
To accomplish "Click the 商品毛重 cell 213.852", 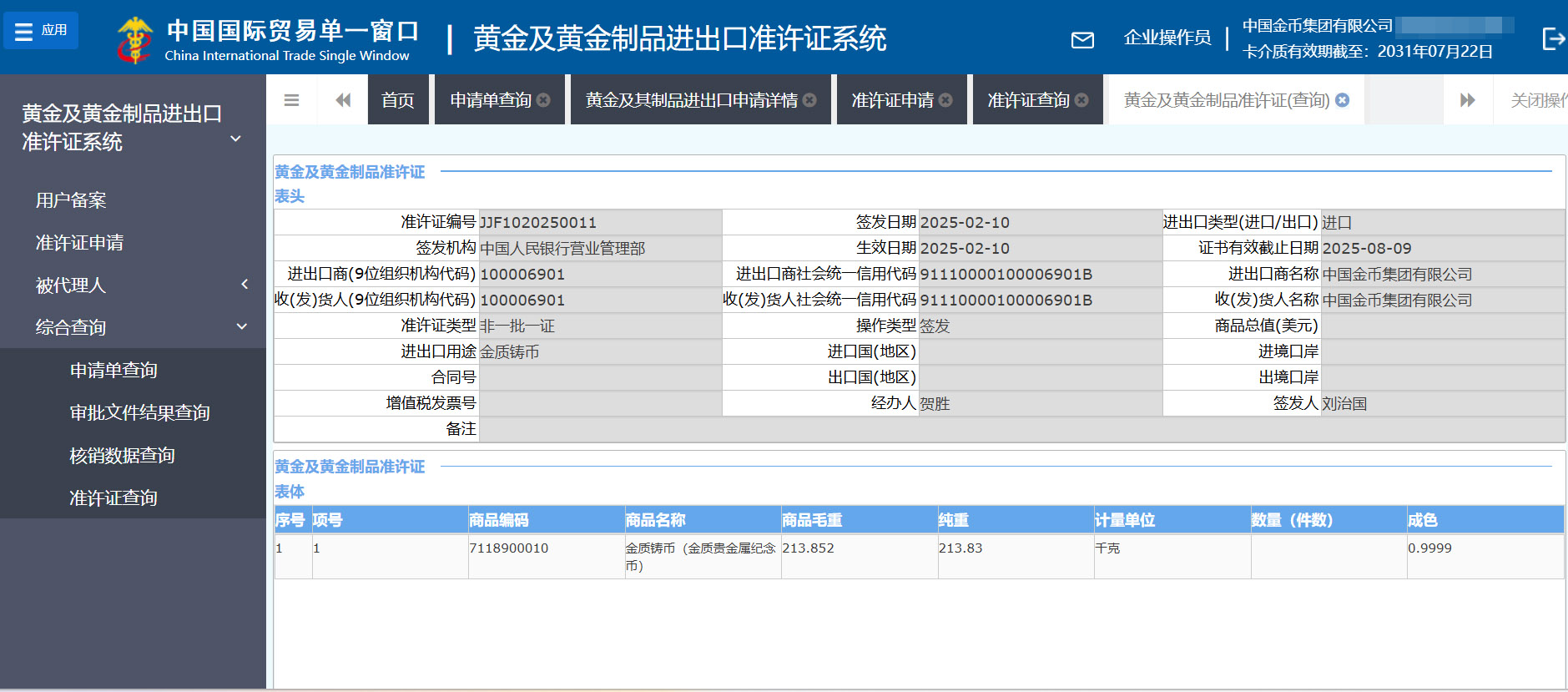I will 860,556.
